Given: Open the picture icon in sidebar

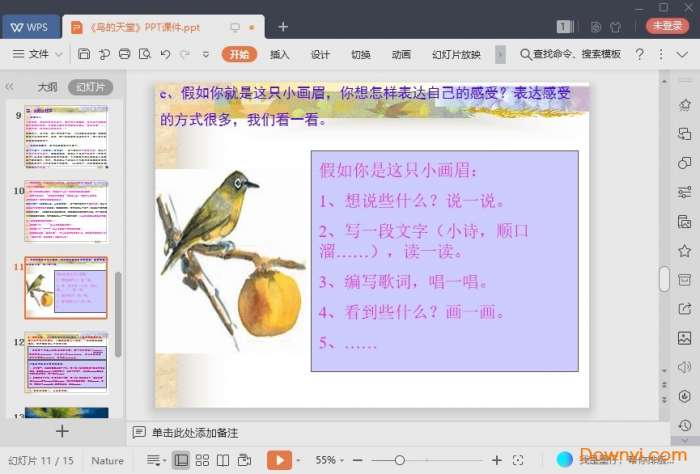Looking at the screenshot, I should click(x=684, y=338).
